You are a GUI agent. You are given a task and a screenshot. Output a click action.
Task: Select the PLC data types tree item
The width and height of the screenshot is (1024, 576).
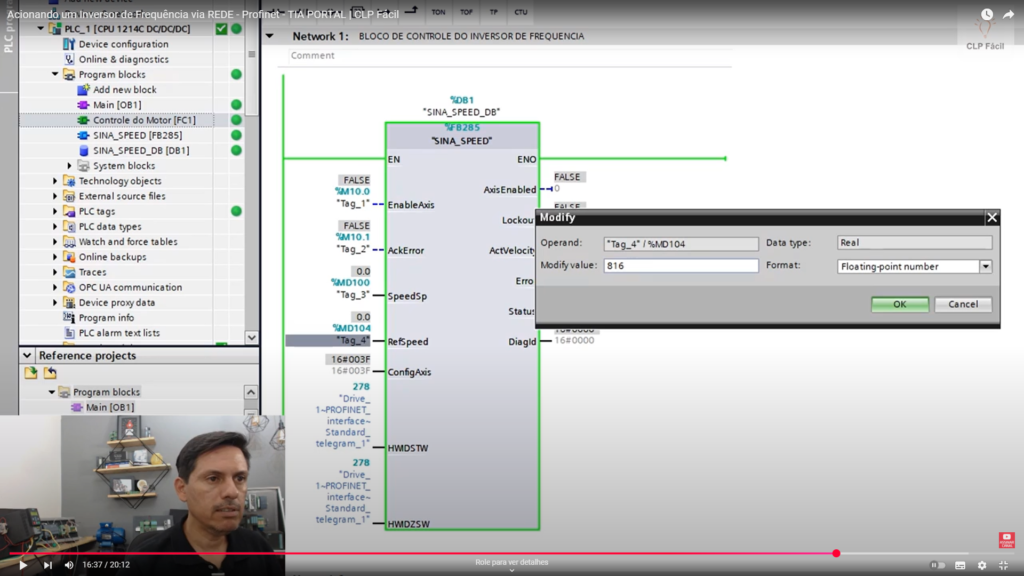[x=110, y=227]
